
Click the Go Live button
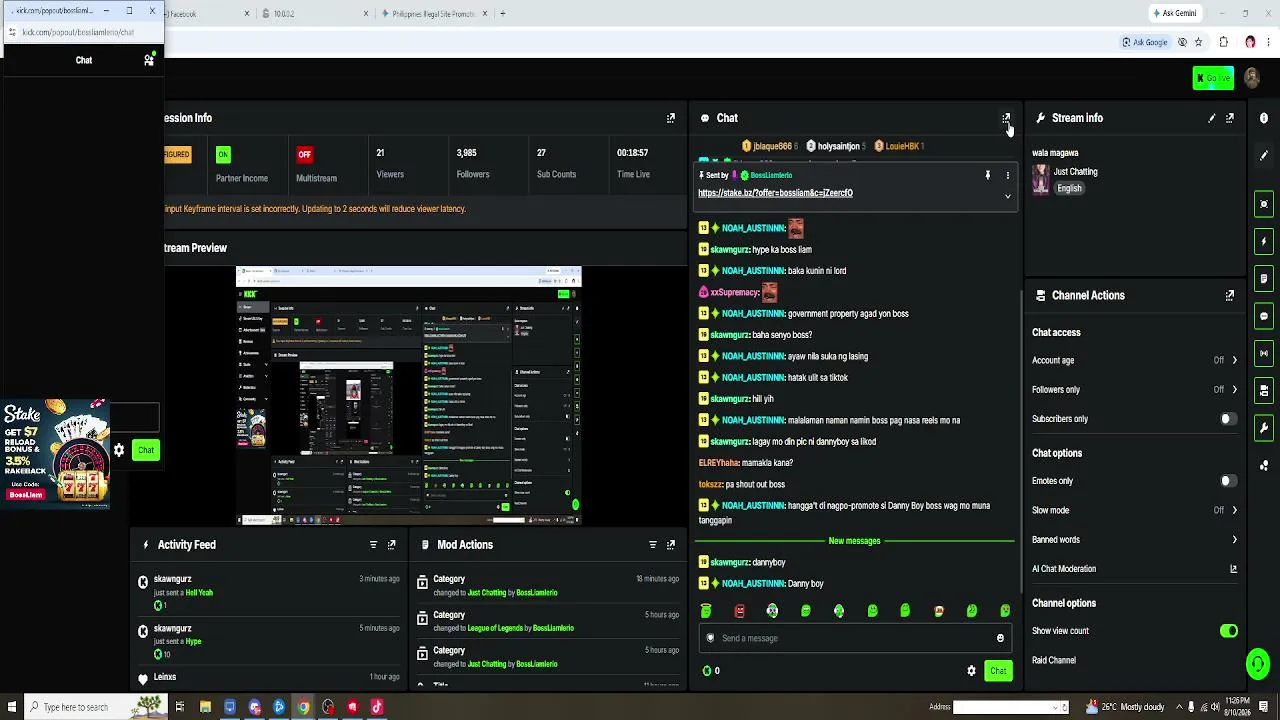pos(1213,78)
